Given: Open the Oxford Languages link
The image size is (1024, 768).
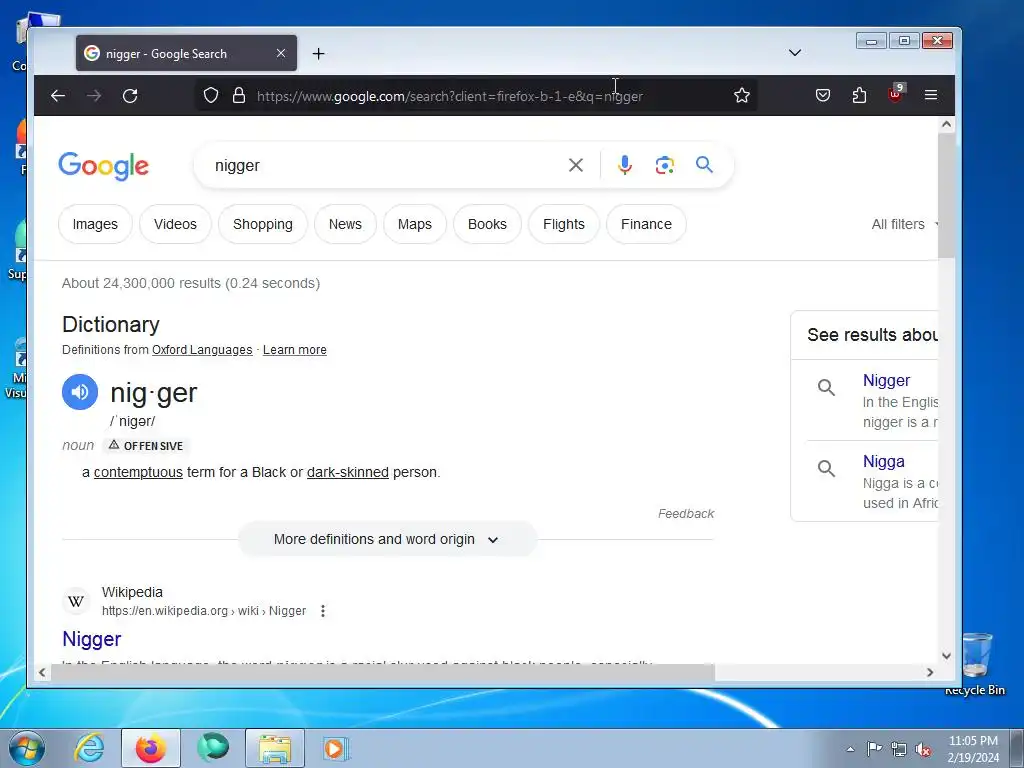Looking at the screenshot, I should pos(202,350).
